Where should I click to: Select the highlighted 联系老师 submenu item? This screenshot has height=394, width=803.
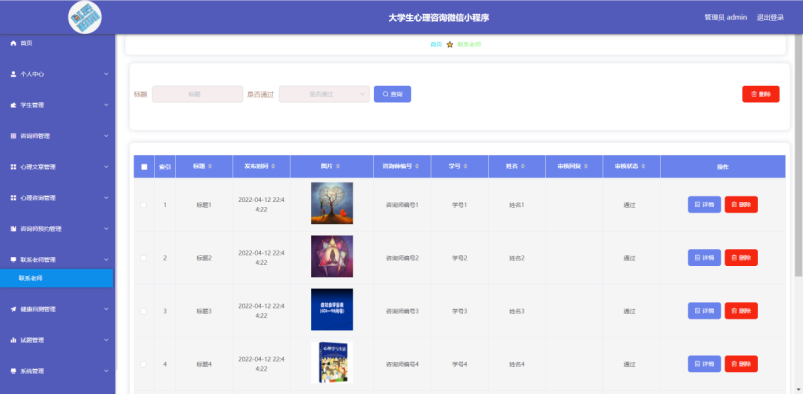point(56,278)
